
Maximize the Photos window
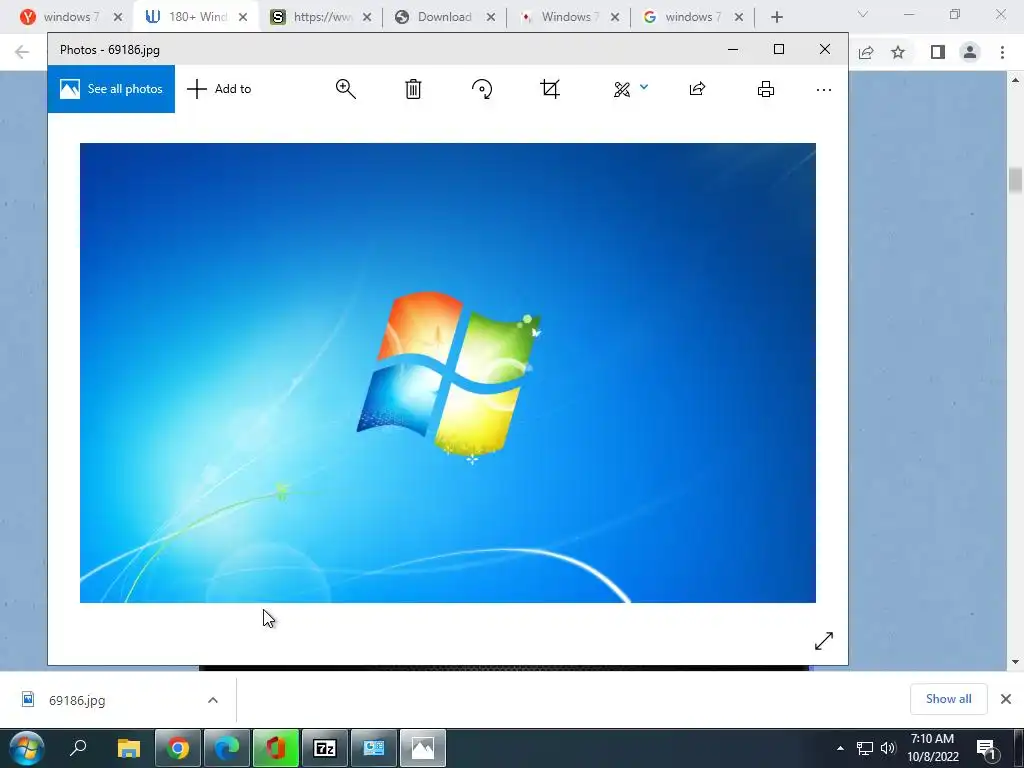tap(778, 49)
